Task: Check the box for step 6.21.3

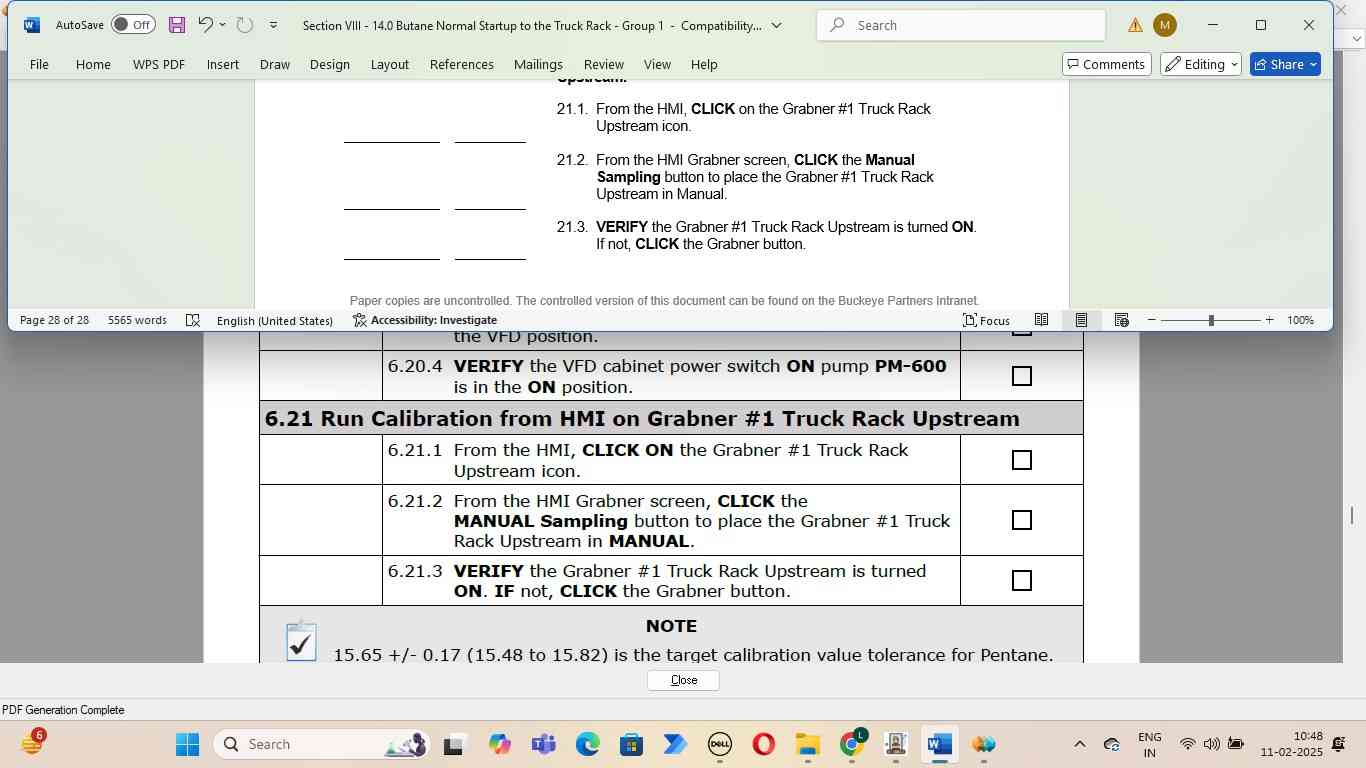Action: (1022, 580)
